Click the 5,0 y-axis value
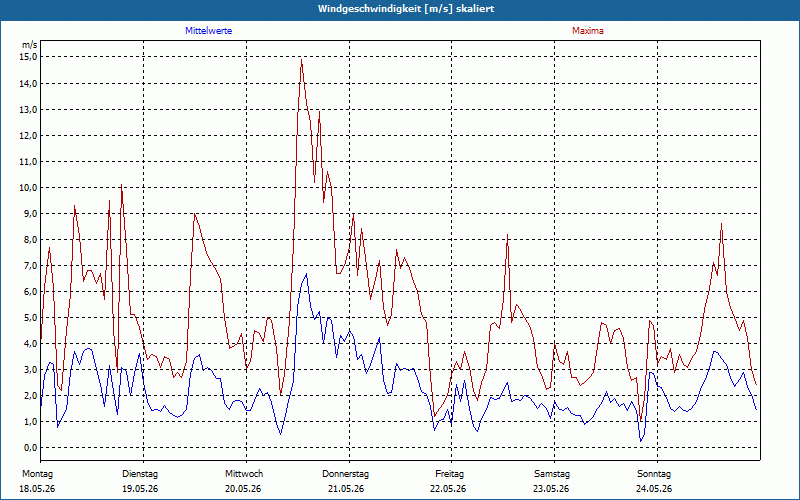The height and width of the screenshot is (500, 800). pos(30,317)
